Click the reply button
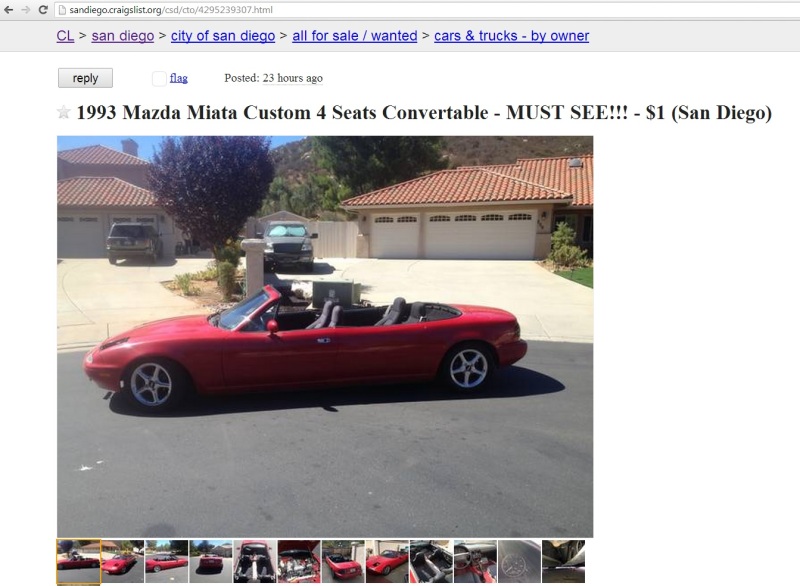The image size is (800, 586). pyautogui.click(x=85, y=78)
